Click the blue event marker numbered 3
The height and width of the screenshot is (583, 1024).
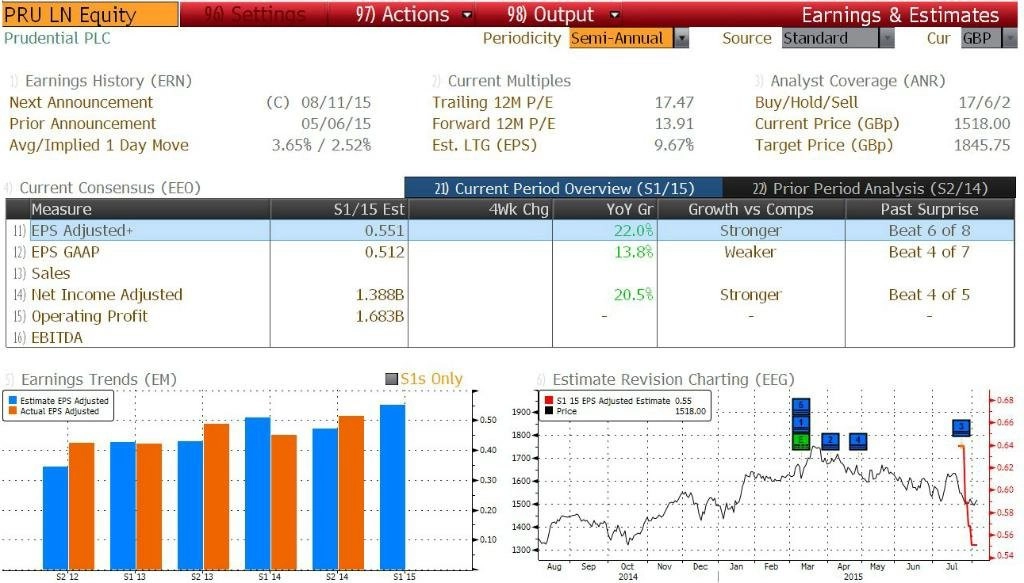coord(961,428)
